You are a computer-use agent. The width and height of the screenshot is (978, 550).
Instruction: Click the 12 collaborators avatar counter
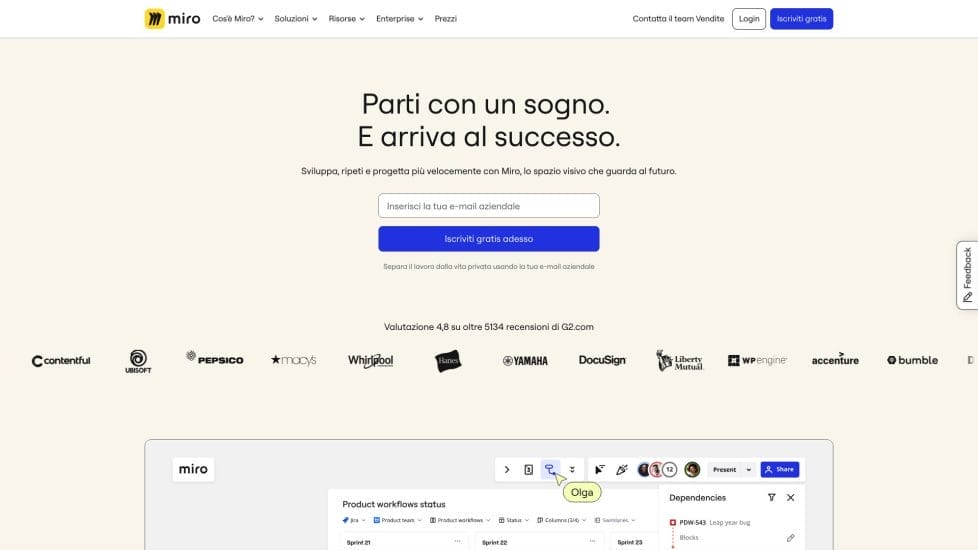(x=669, y=469)
